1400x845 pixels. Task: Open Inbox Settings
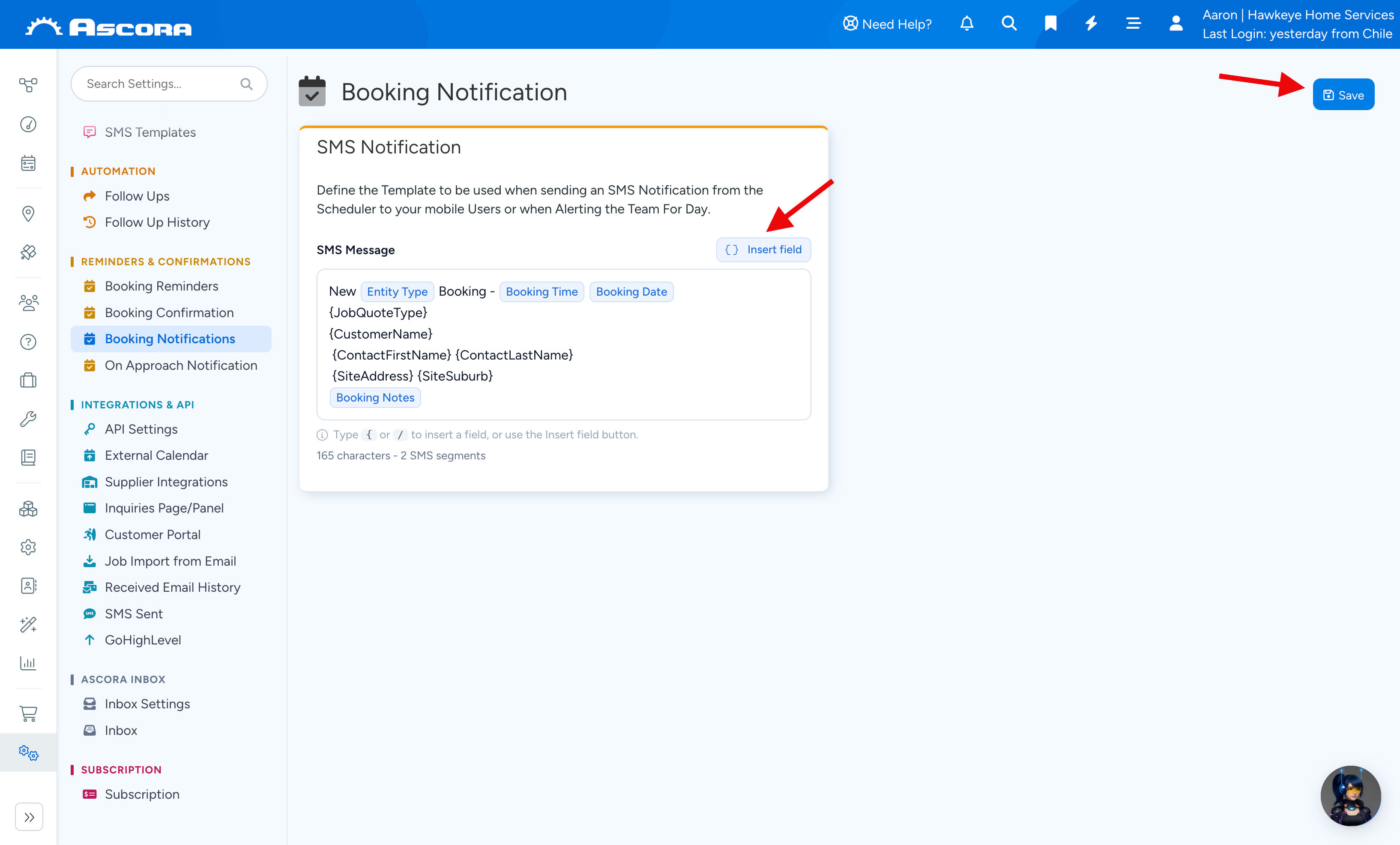[147, 704]
